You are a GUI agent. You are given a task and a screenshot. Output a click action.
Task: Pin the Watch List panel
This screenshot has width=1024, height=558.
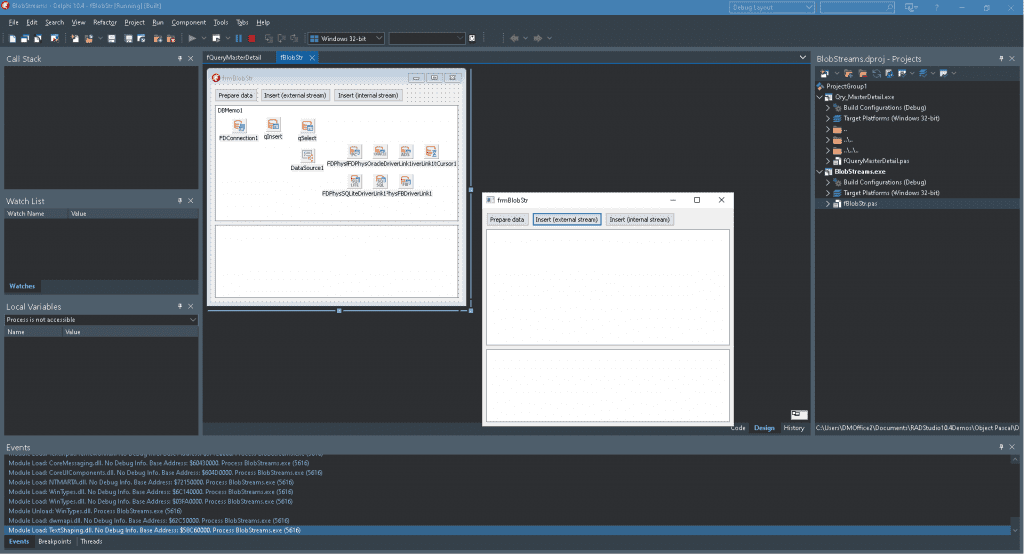click(180, 201)
